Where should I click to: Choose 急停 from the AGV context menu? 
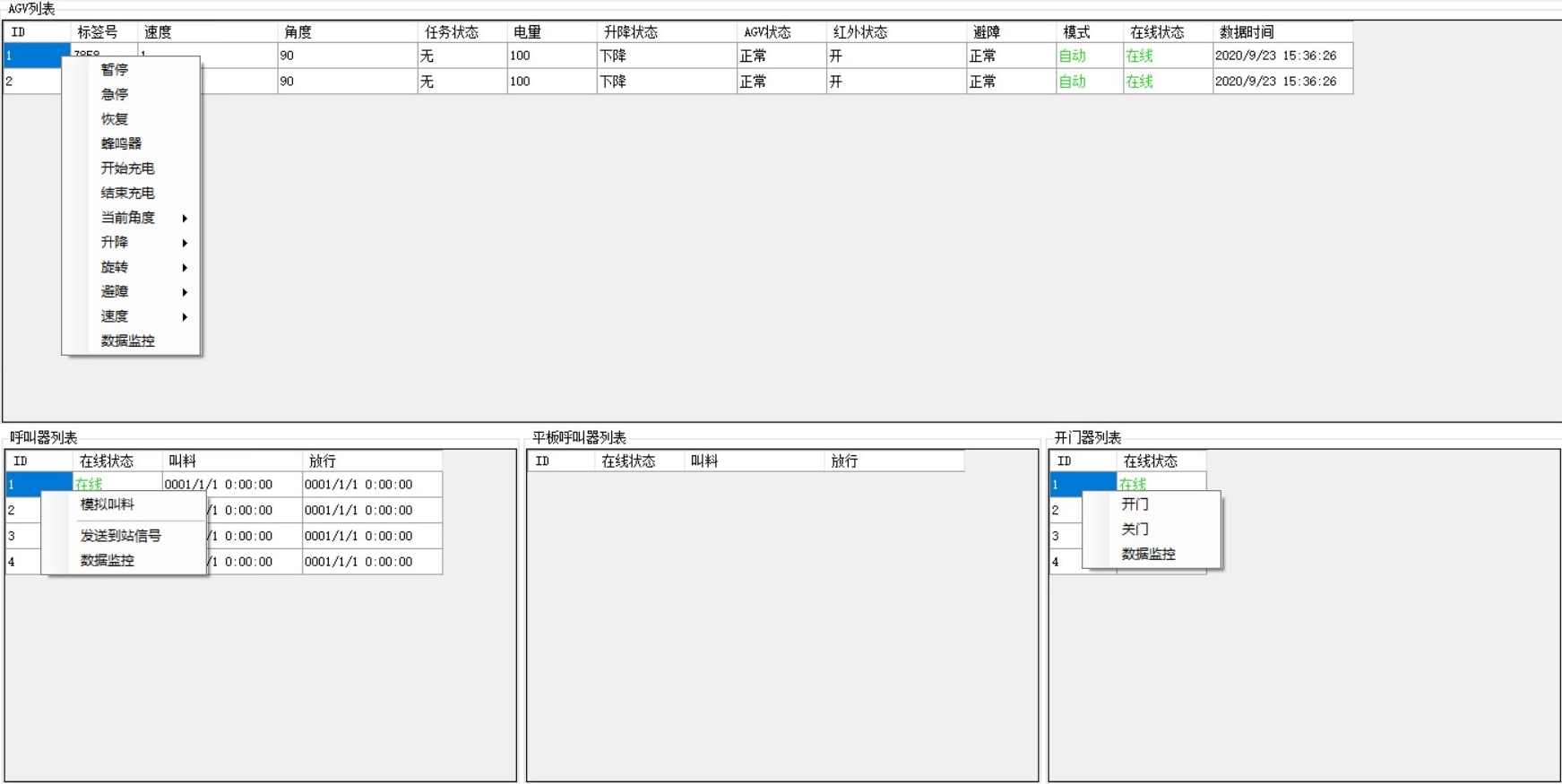131,94
